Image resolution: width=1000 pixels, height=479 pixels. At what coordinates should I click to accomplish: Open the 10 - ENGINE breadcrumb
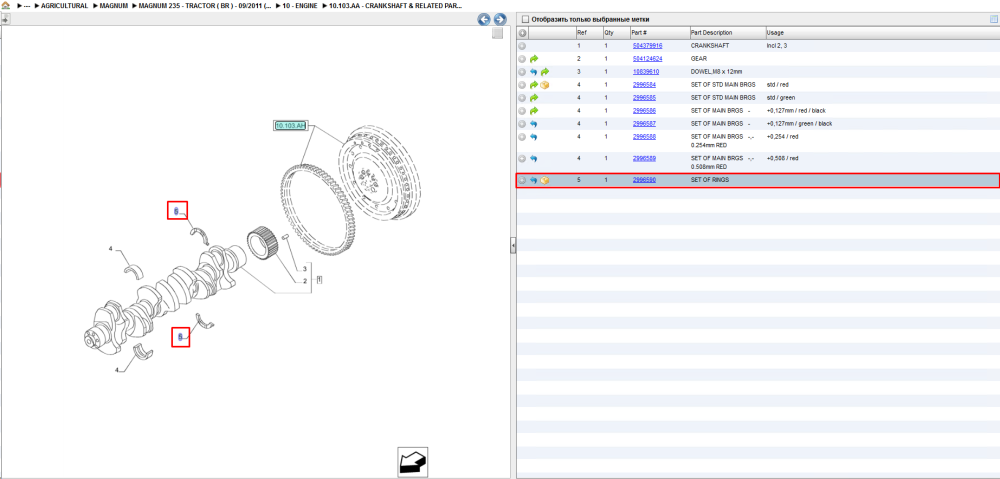[x=300, y=5]
